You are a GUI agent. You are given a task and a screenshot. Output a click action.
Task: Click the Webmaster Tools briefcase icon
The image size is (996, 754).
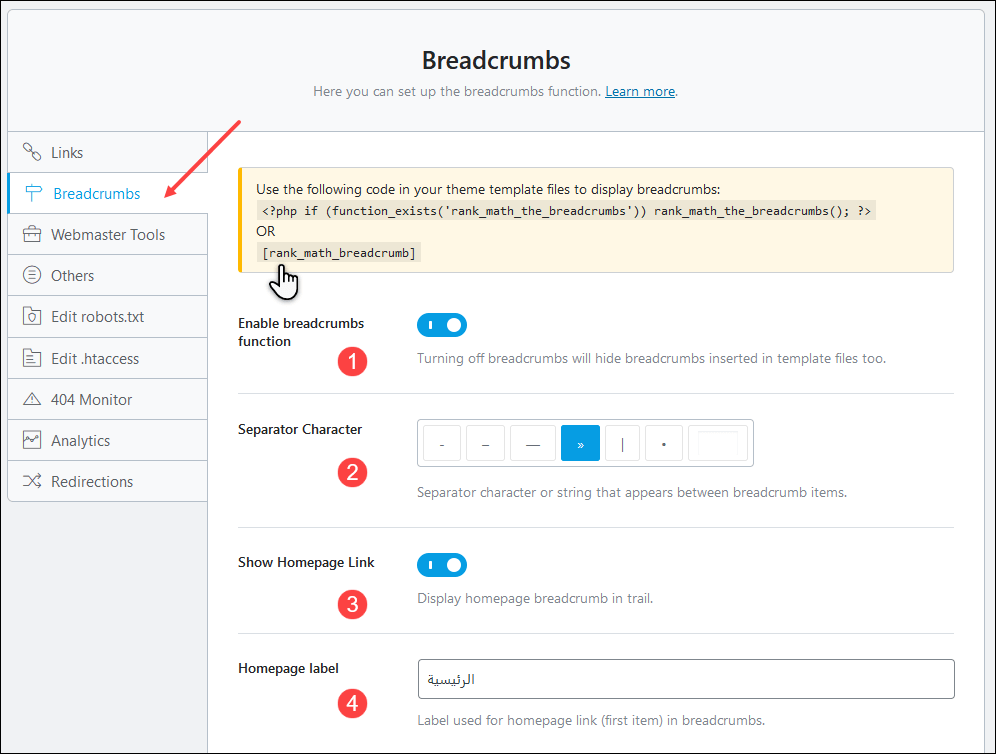click(x=32, y=234)
